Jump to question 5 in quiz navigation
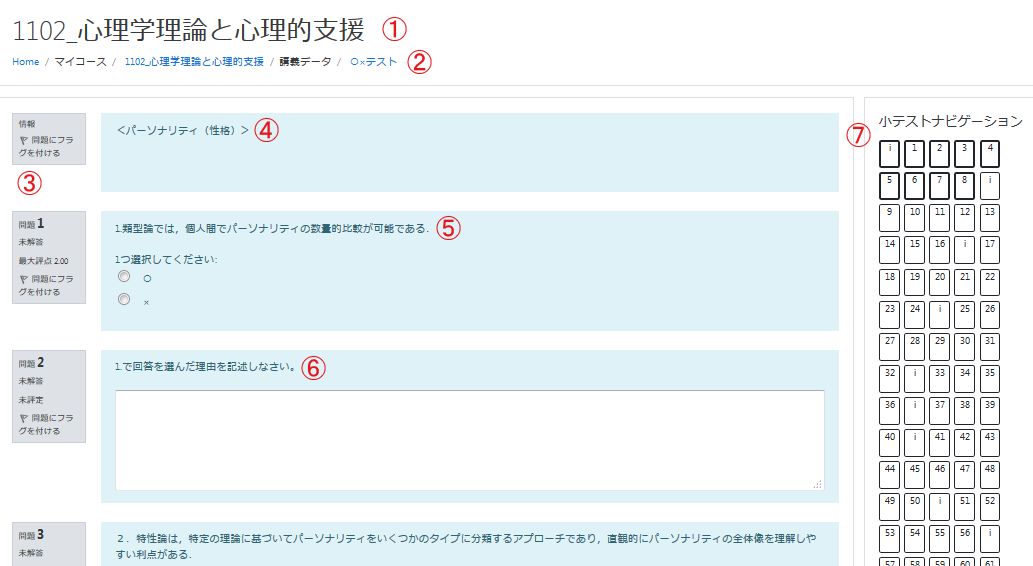Screen dimensions: 1033x566 (890, 186)
